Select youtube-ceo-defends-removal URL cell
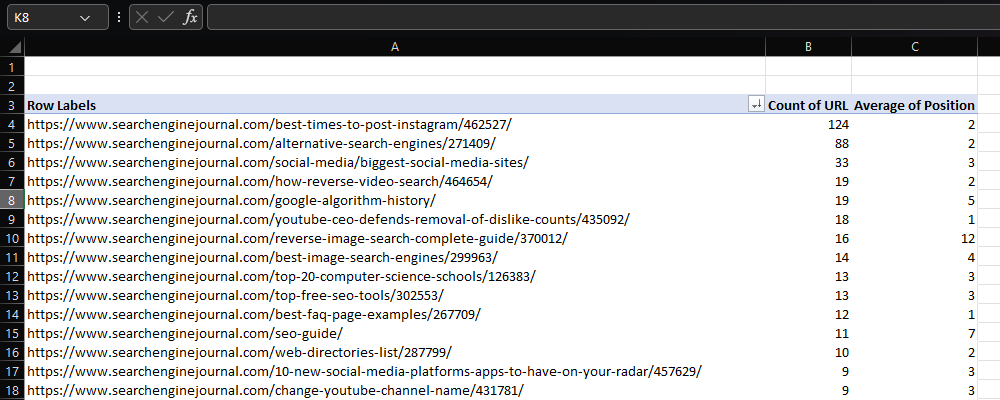1000x400 pixels. (395, 219)
